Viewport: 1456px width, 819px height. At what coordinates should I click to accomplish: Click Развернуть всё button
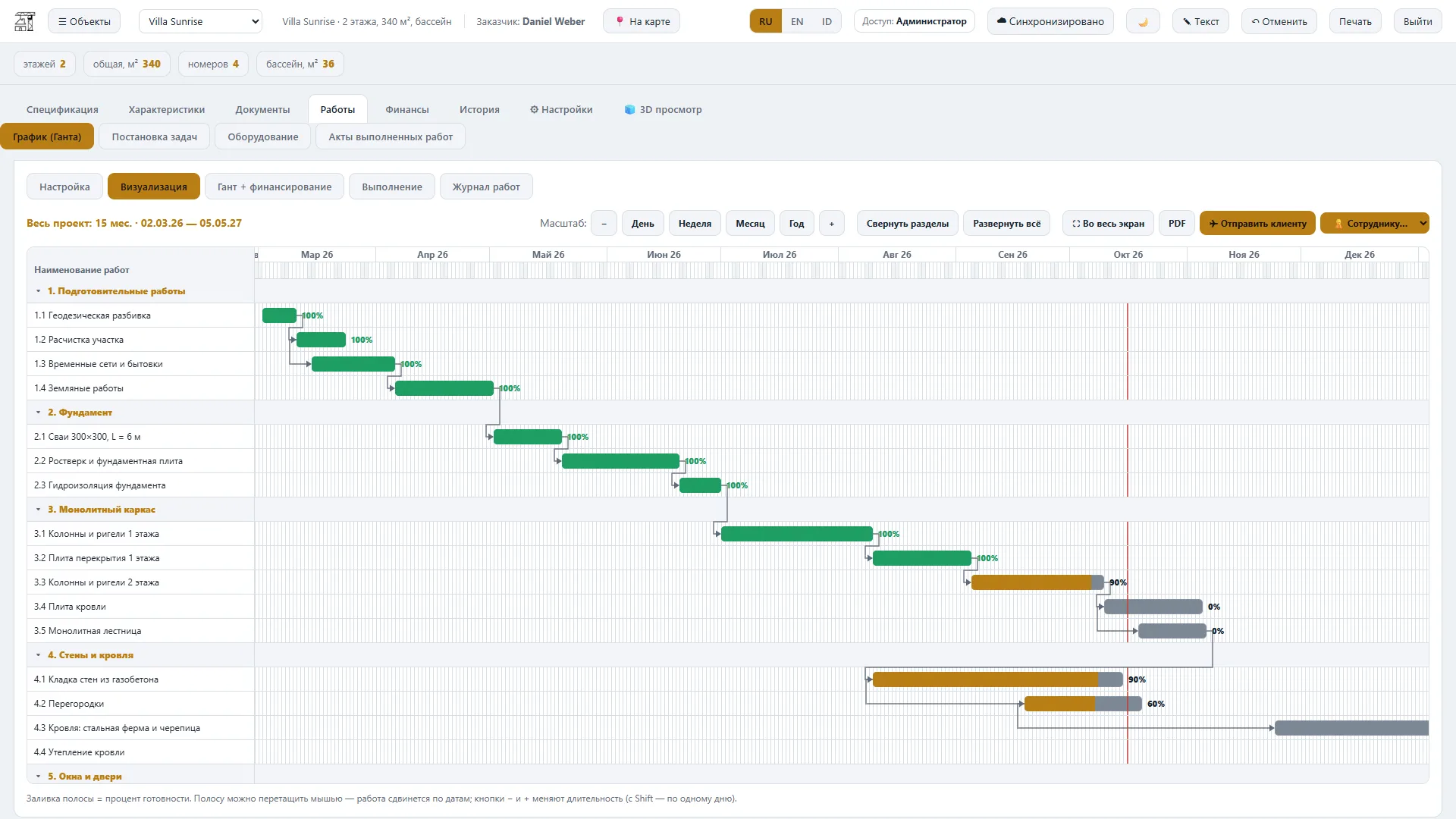tap(1007, 224)
